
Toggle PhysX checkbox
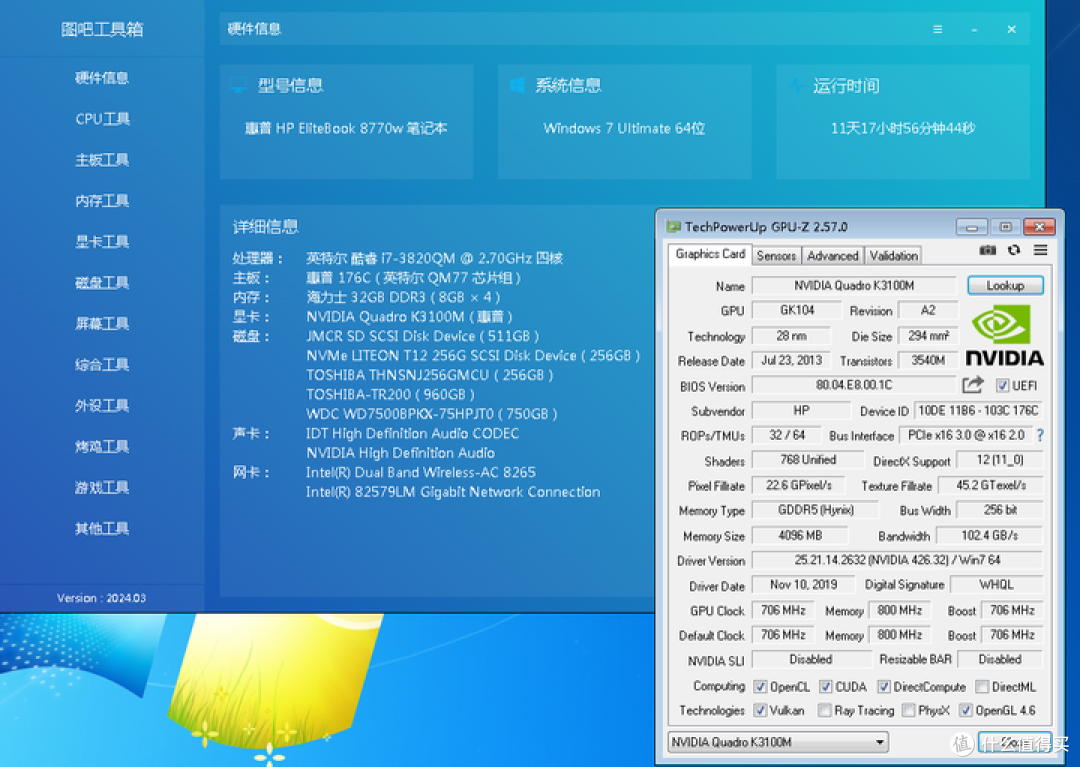coord(908,710)
